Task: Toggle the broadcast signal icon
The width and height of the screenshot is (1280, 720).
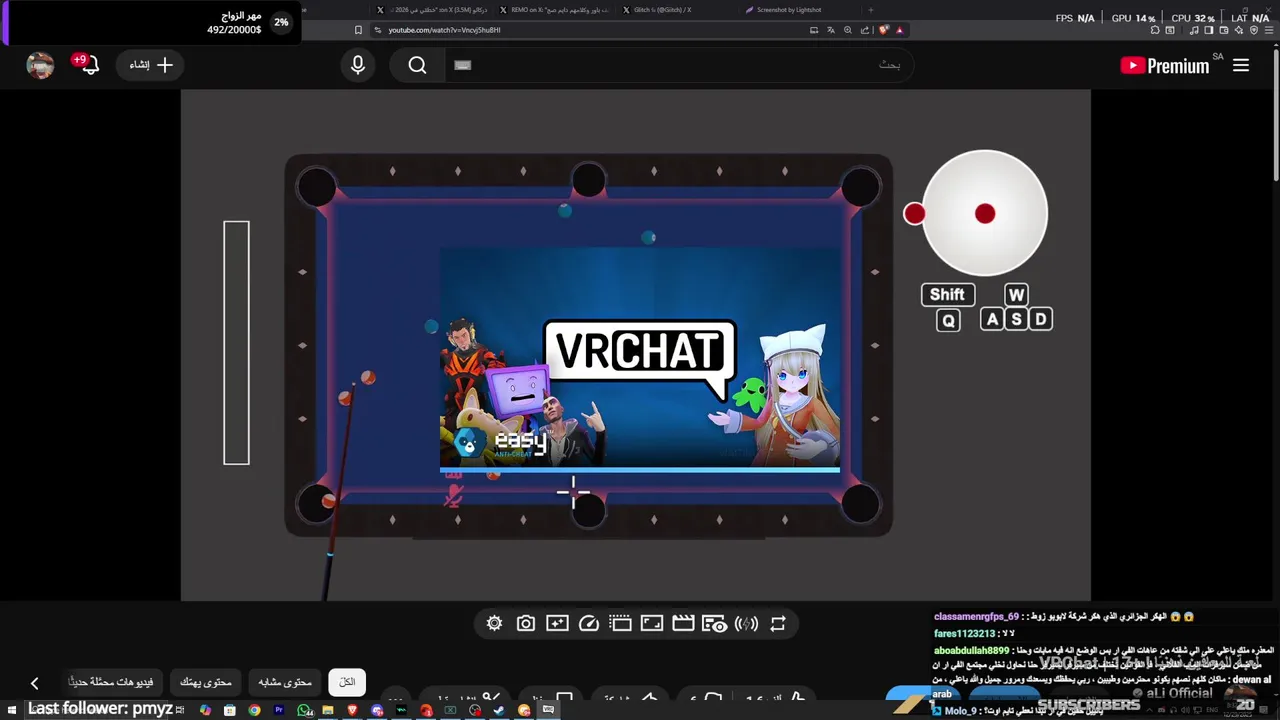Action: tap(746, 623)
